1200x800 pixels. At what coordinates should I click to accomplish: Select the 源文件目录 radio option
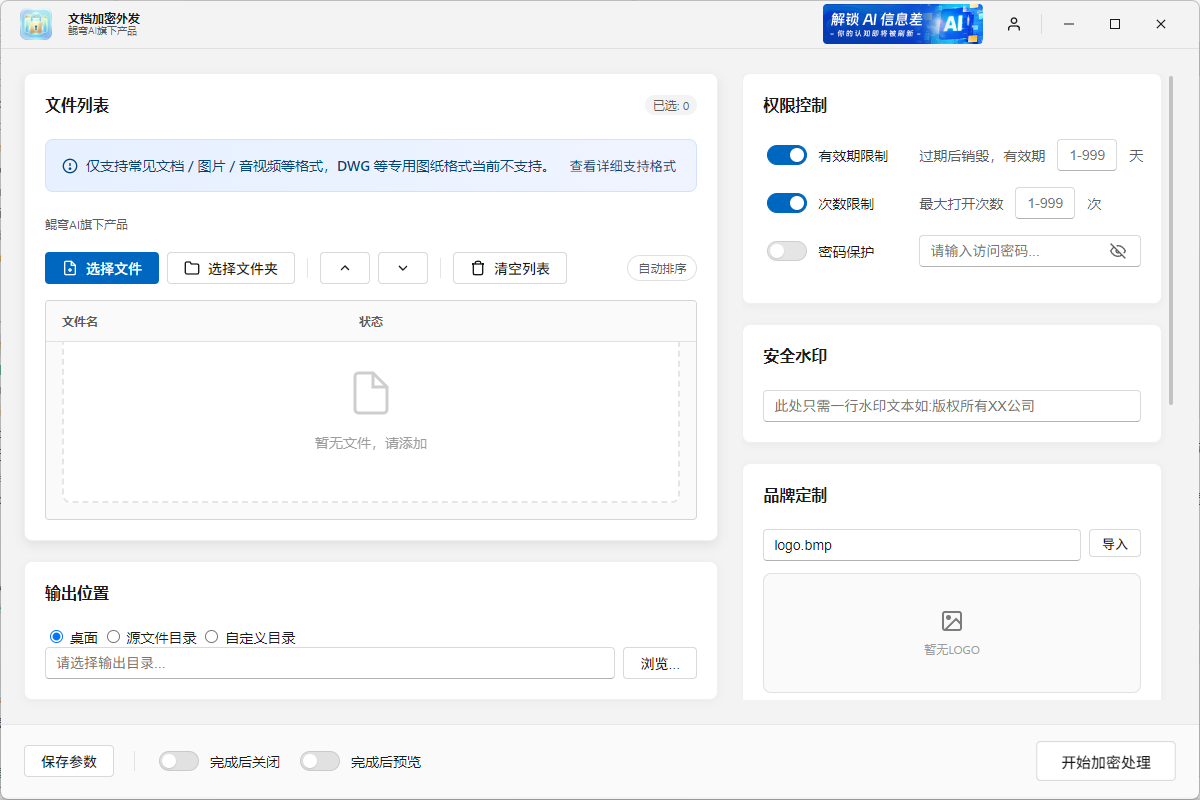(114, 636)
